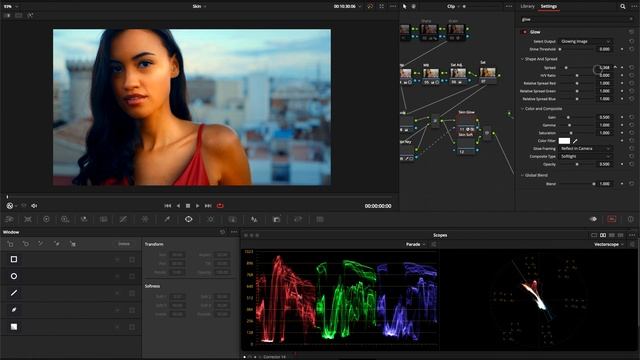This screenshot has height=360, width=640.
Task: Open the Scopes palette icon
Action: coord(612,219)
